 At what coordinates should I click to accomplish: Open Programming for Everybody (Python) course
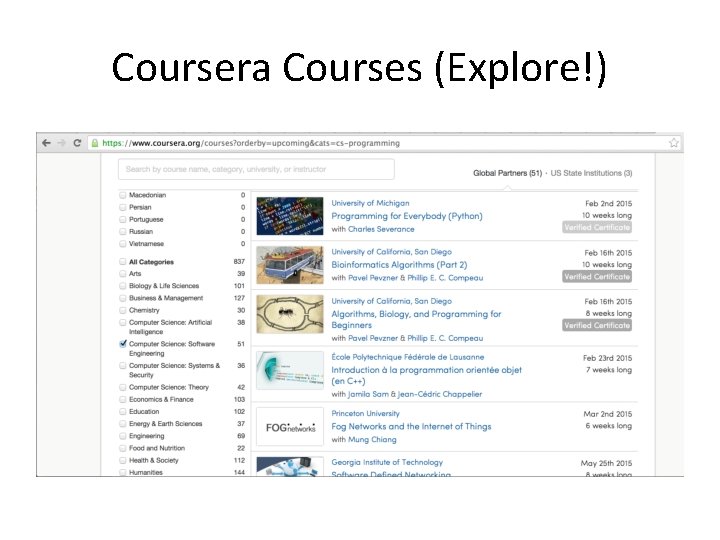(407, 216)
